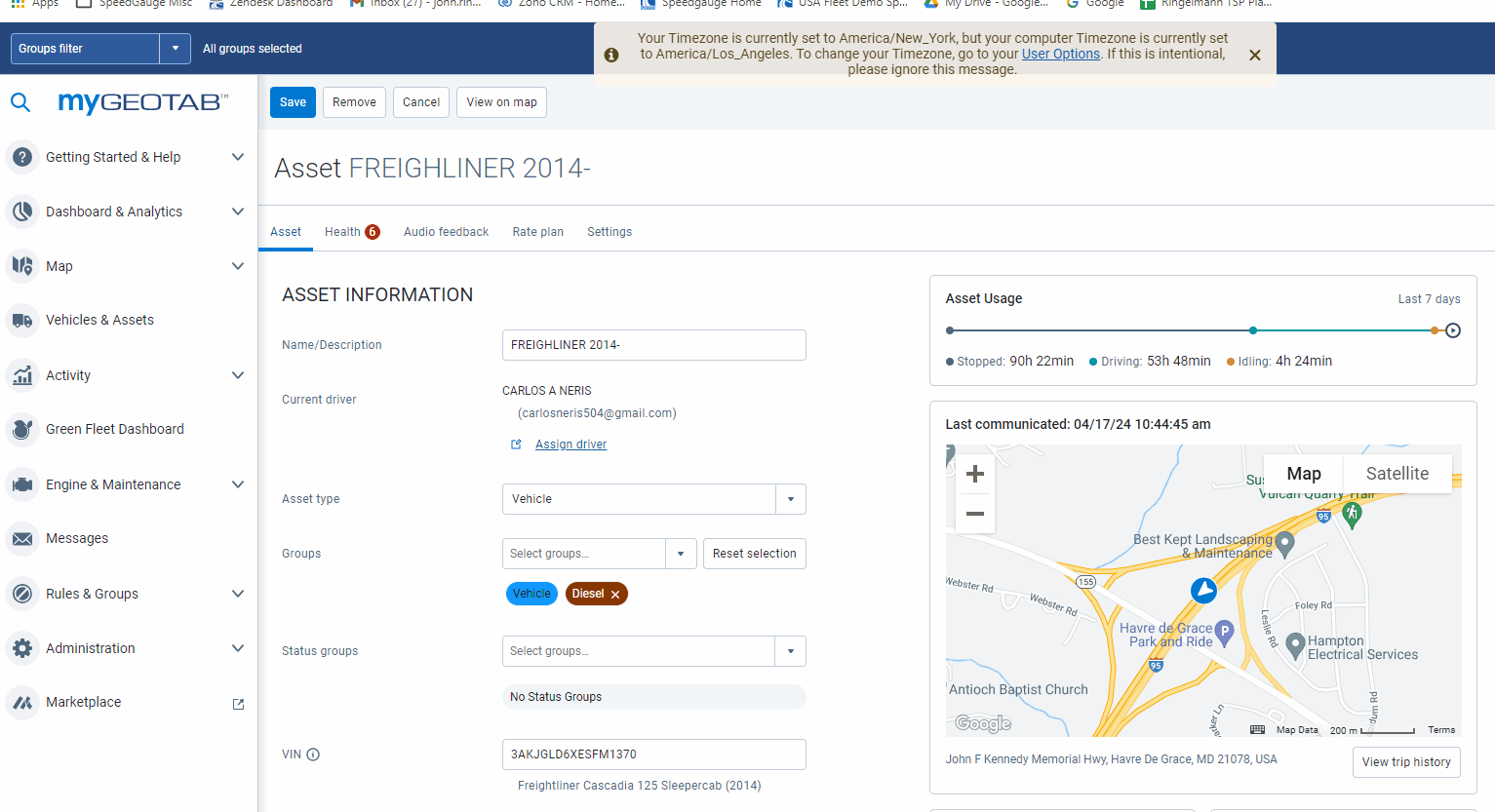The height and width of the screenshot is (812, 1495).
Task: Click the Assign driver link
Action: pyautogui.click(x=570, y=445)
